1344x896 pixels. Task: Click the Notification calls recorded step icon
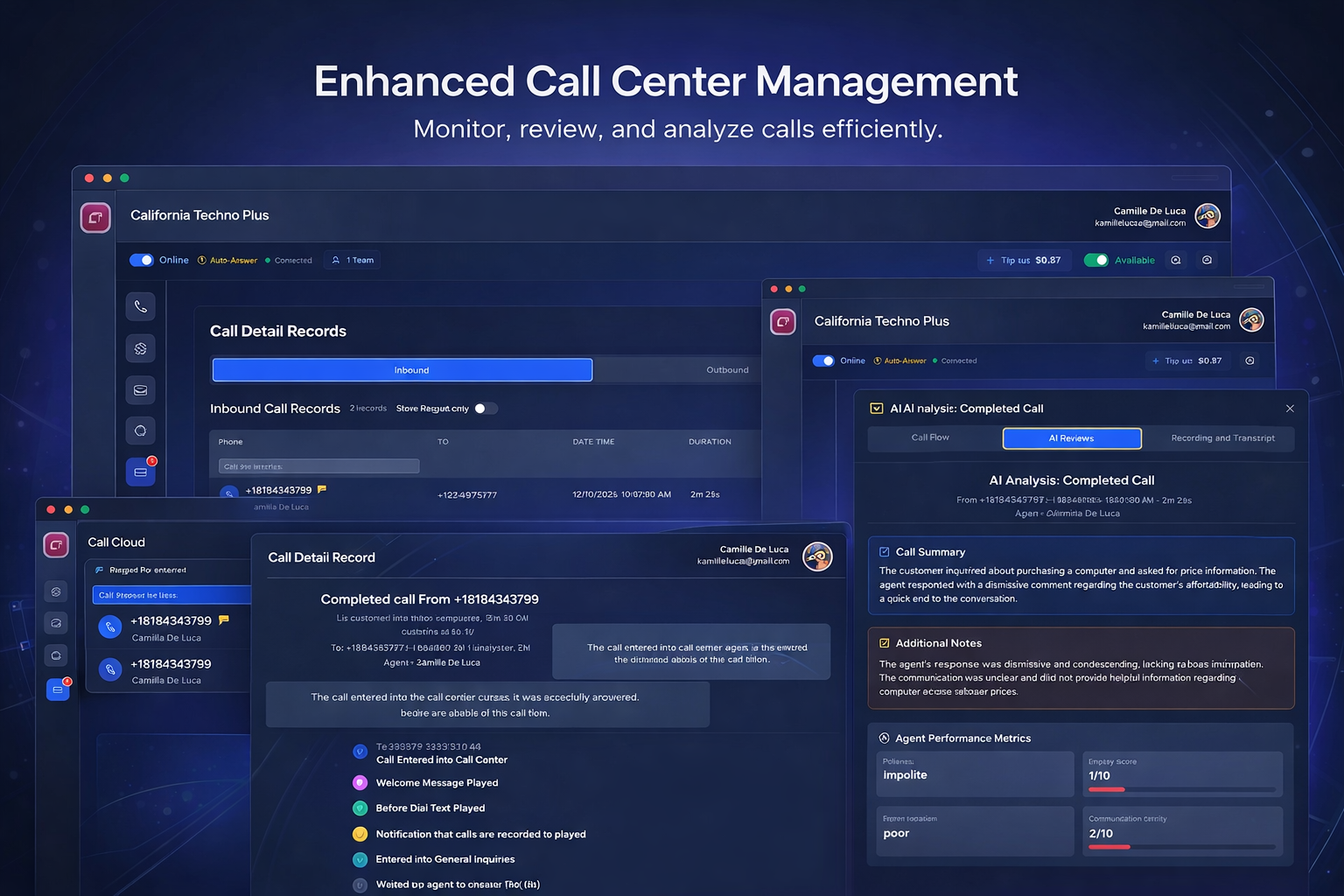pyautogui.click(x=360, y=835)
